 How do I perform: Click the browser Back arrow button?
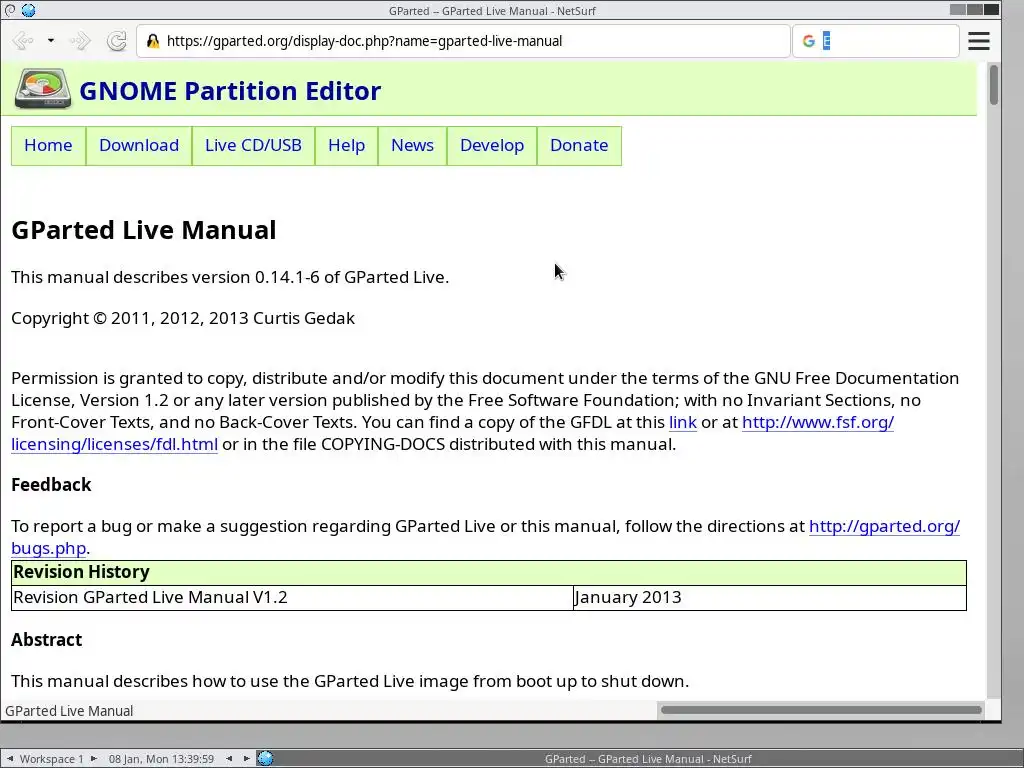pyautogui.click(x=22, y=40)
